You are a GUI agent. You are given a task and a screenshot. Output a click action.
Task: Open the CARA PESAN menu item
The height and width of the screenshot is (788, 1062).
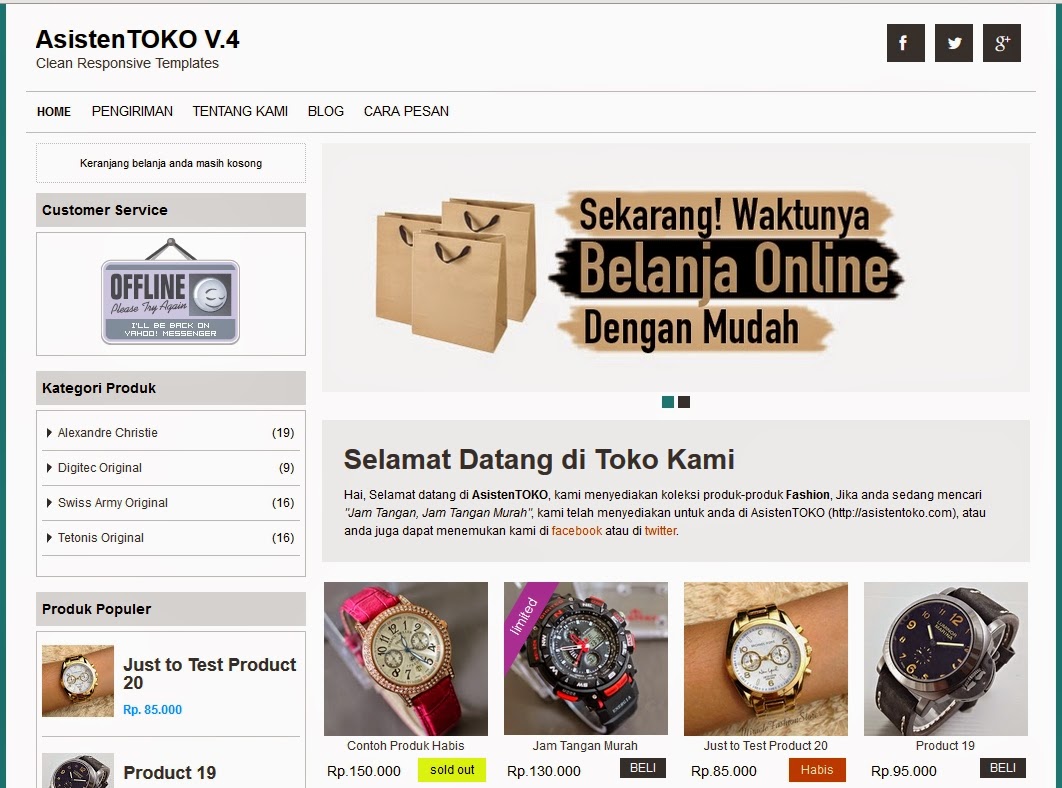406,111
